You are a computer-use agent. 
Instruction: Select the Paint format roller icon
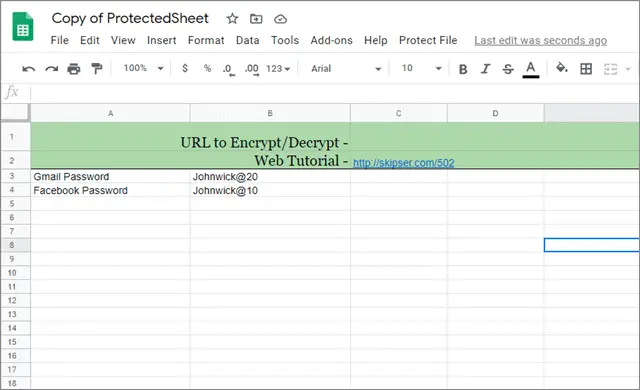[x=97, y=69]
